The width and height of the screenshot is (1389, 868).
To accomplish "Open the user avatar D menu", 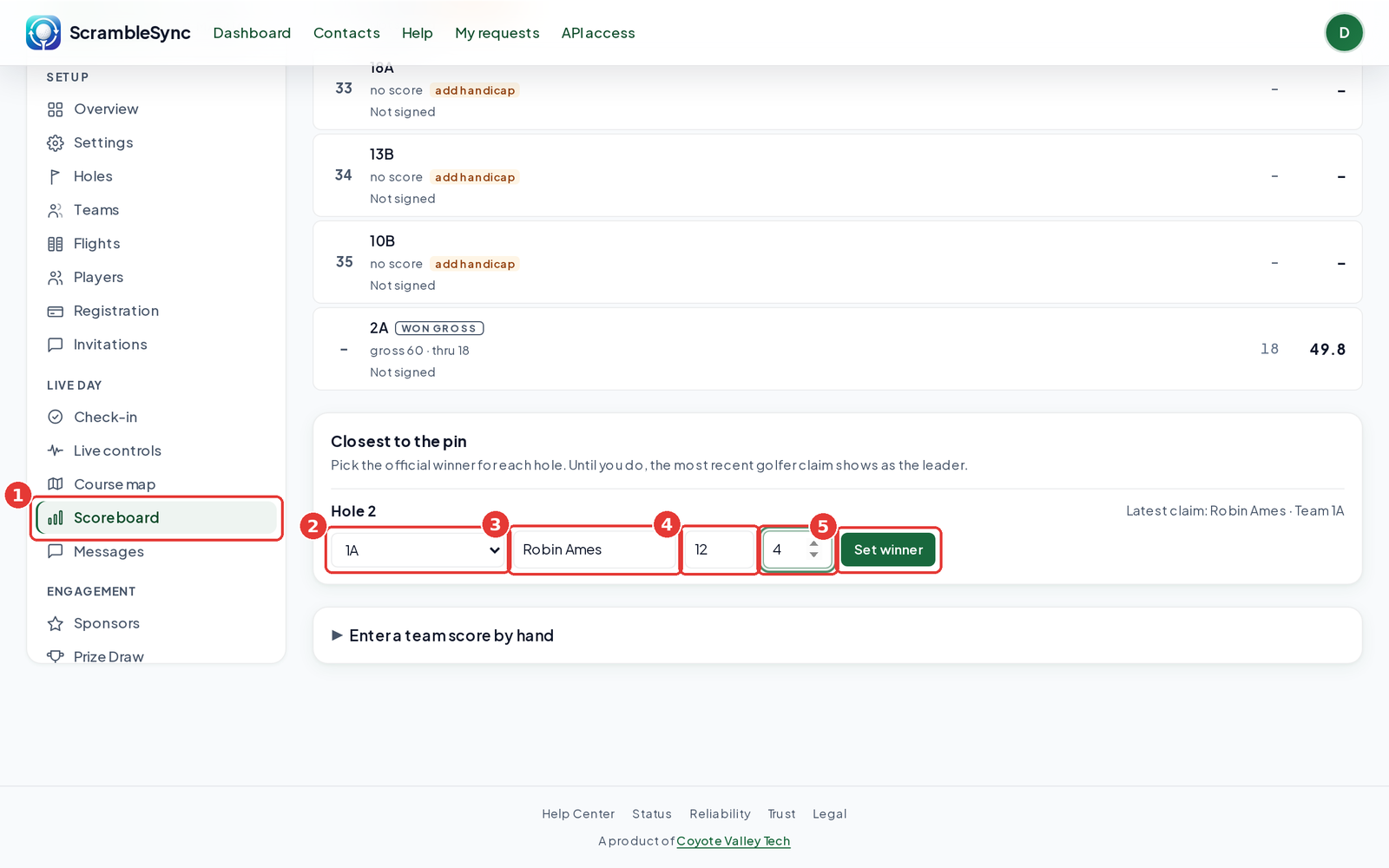I will coord(1344,33).
